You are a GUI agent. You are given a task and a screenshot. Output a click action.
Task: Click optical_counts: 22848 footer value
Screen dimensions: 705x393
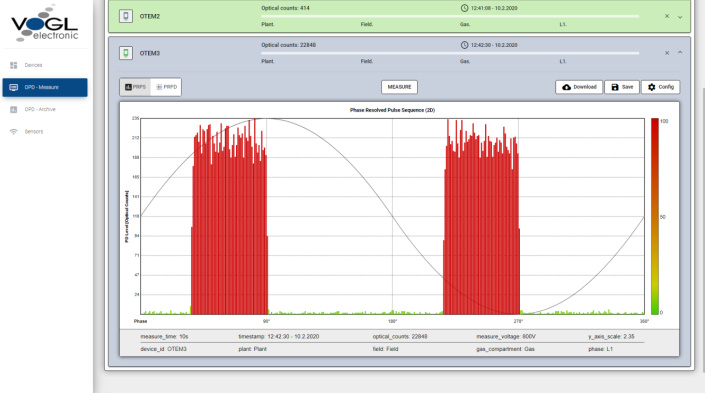point(400,336)
